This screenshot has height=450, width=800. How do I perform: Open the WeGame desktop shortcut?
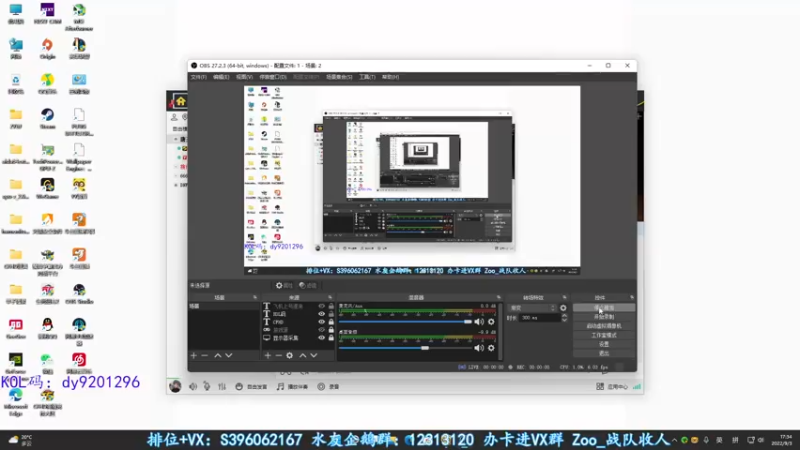pyautogui.click(x=47, y=189)
